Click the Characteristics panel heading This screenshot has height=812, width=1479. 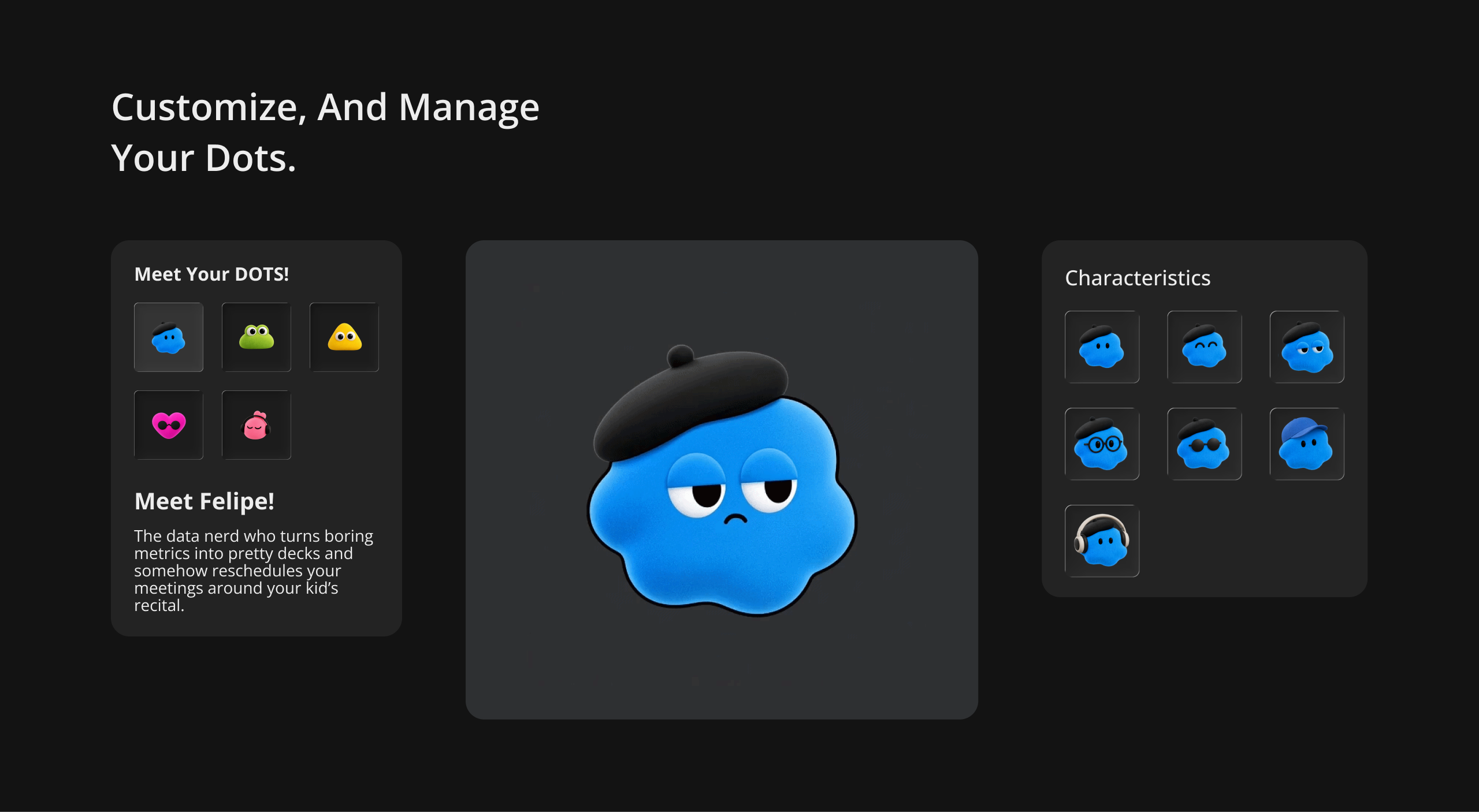1138,278
